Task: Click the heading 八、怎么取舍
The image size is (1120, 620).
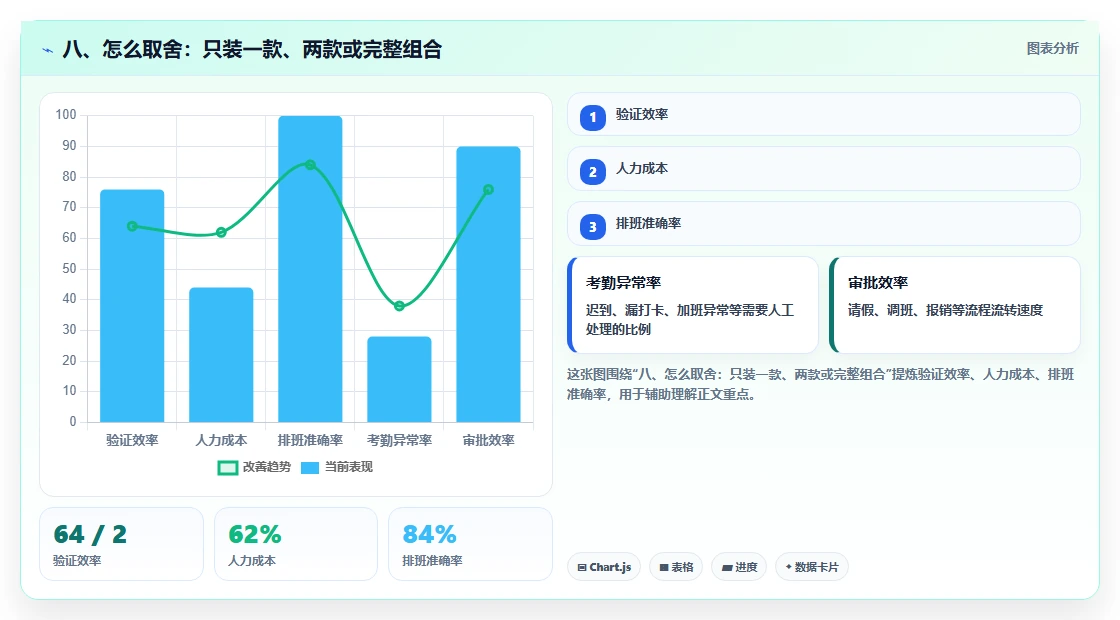Action: tap(252, 49)
